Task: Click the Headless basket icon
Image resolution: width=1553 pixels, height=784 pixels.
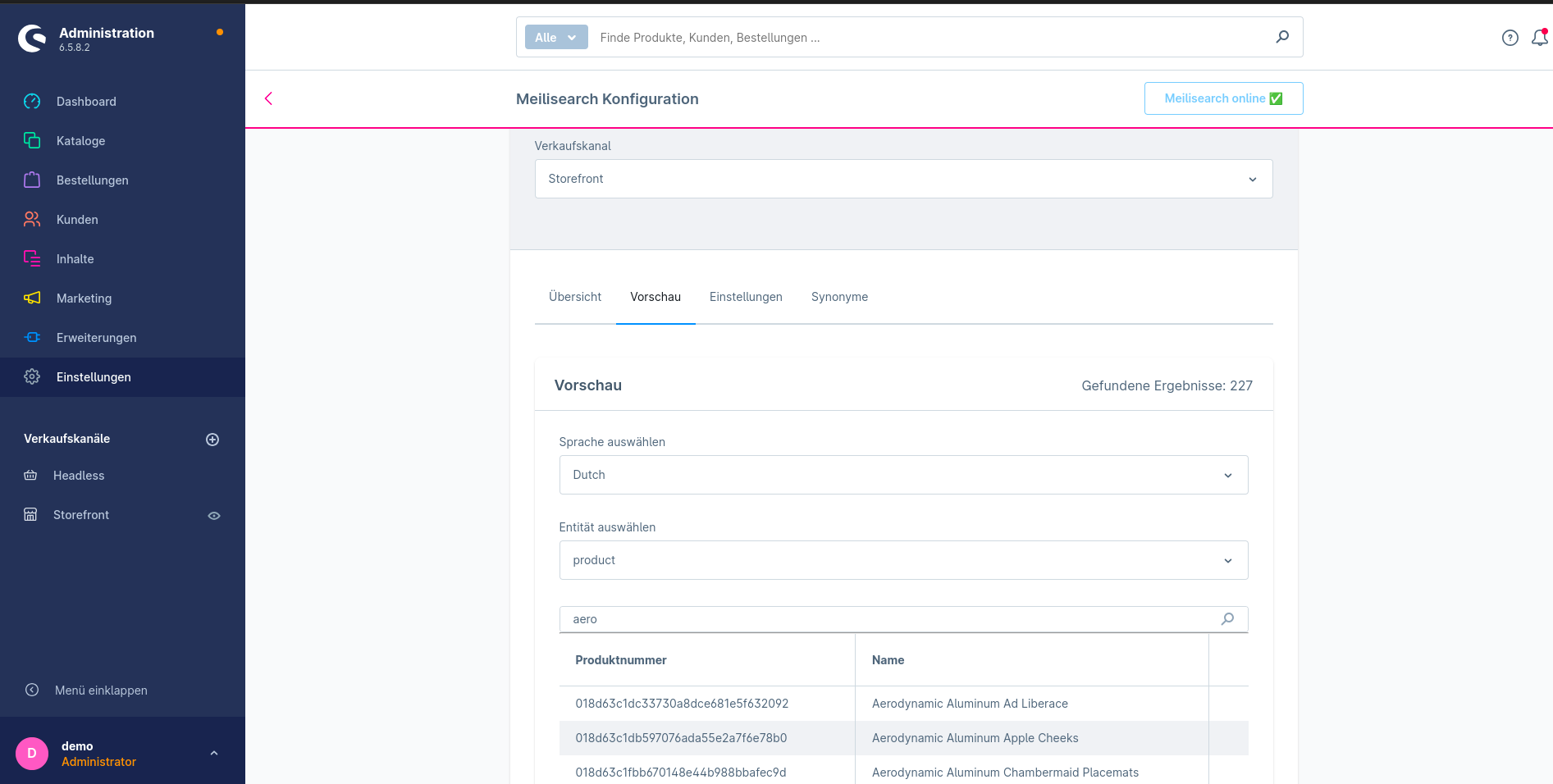Action: [x=30, y=476]
